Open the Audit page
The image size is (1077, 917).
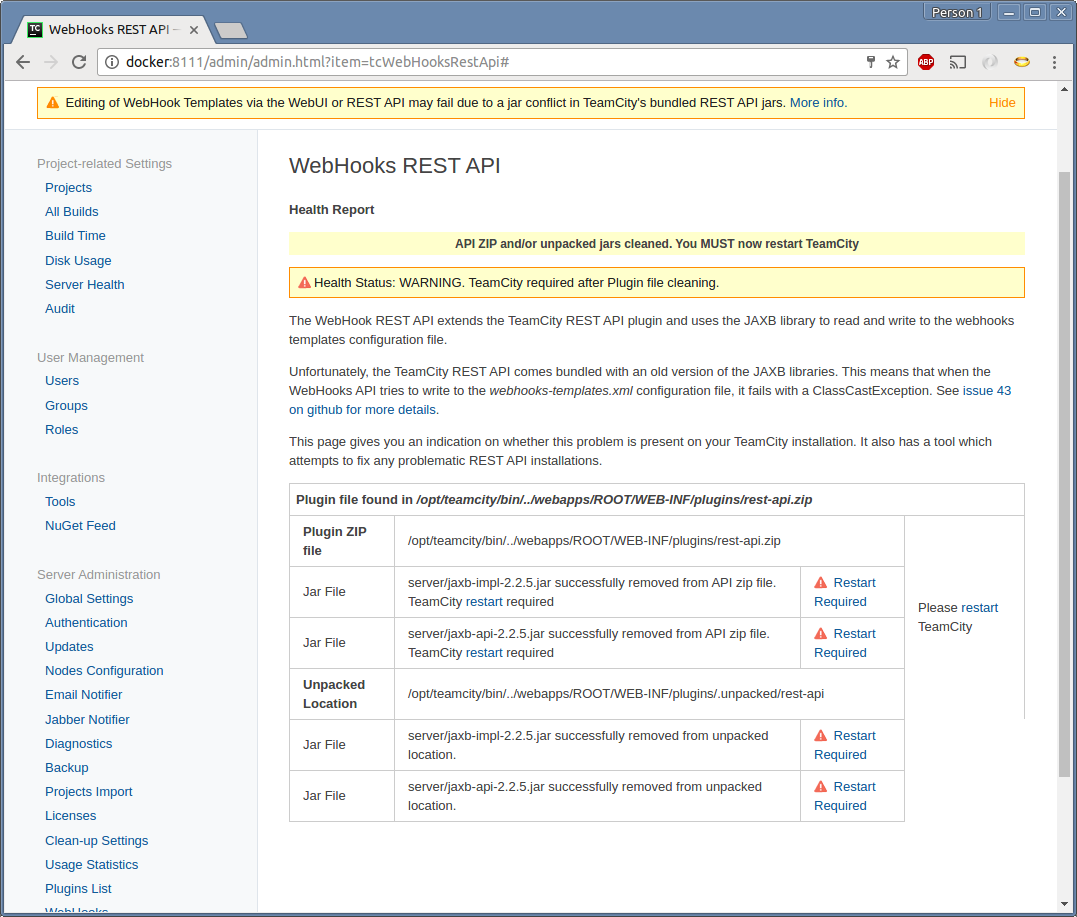(60, 308)
